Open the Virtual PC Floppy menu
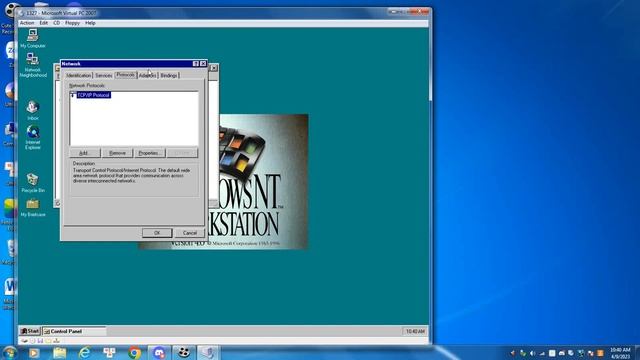 tap(72, 23)
